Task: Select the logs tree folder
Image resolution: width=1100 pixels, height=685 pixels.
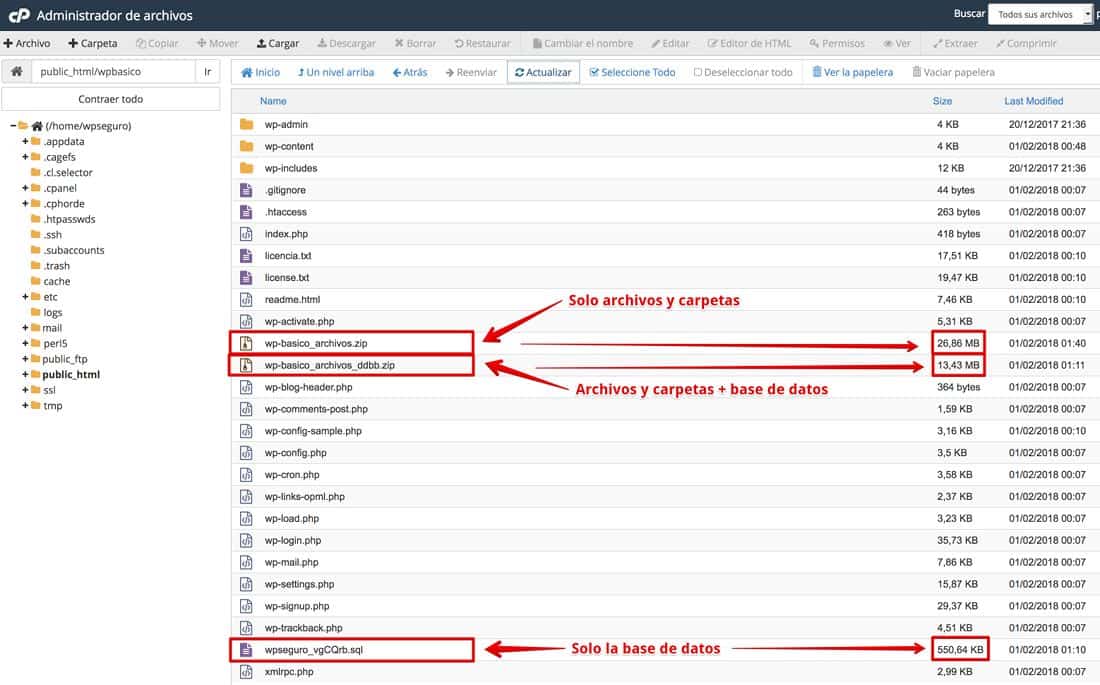Action: point(53,312)
